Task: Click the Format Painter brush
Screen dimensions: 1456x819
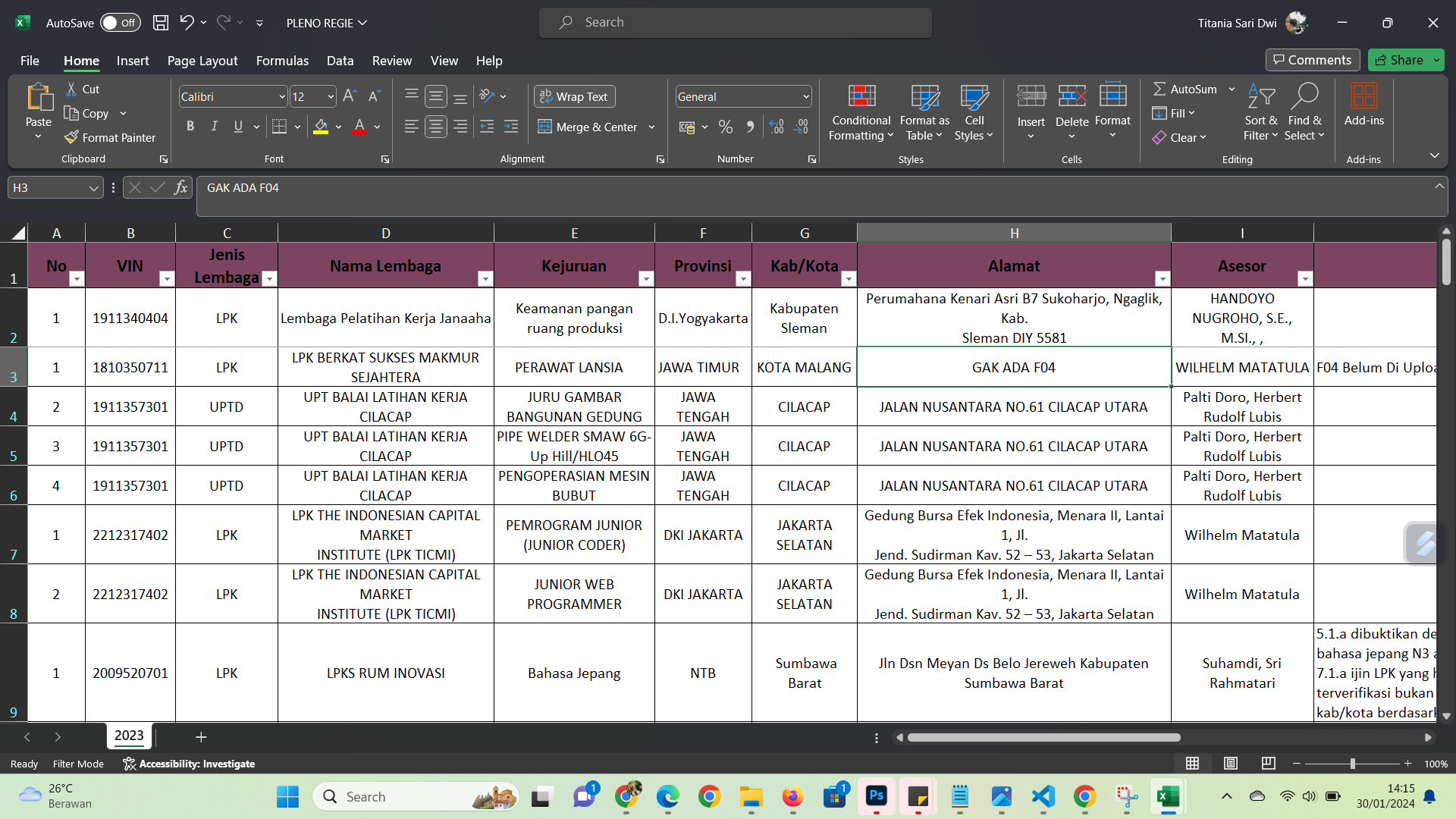Action: point(71,137)
